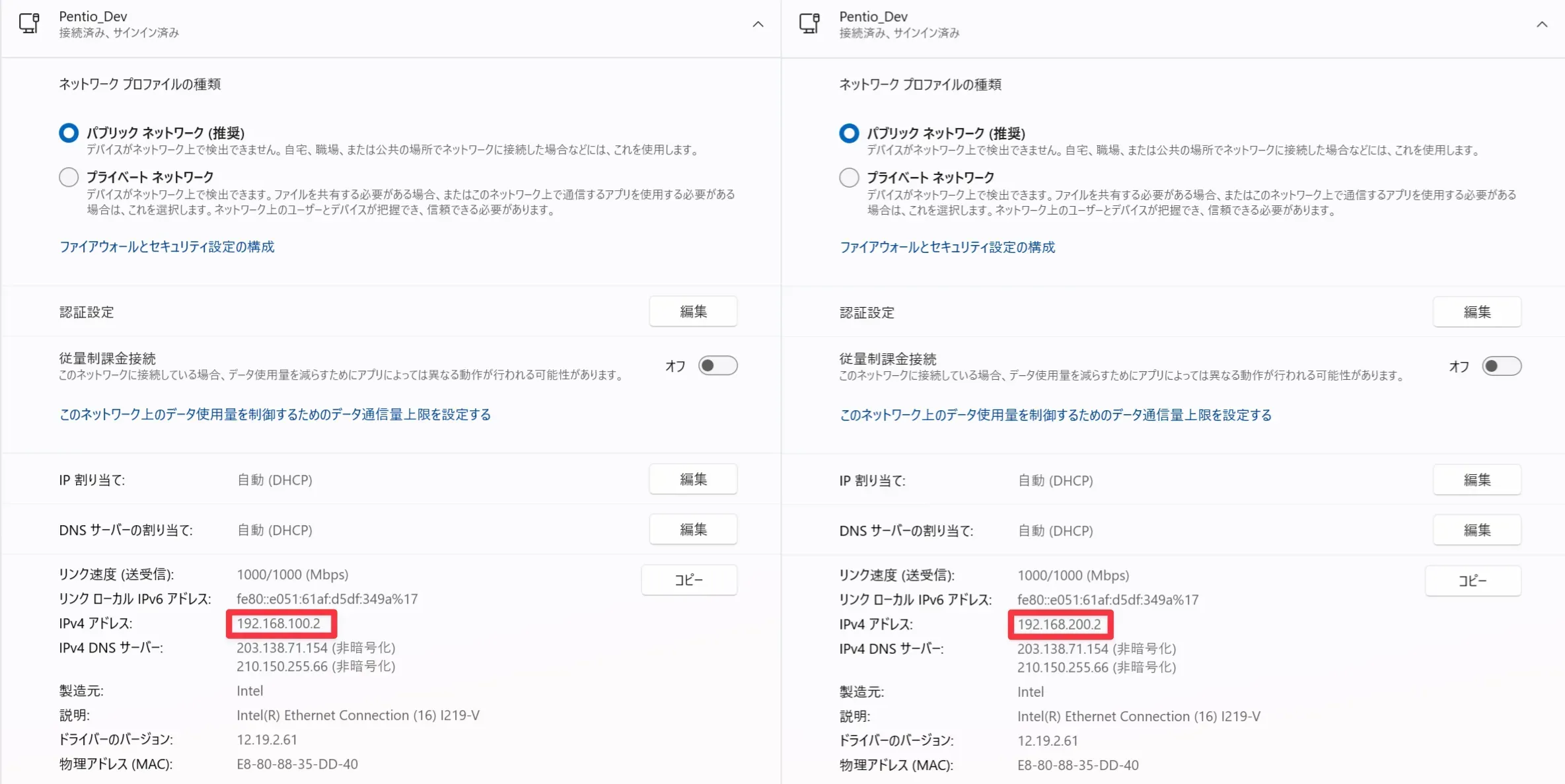Edit authentication settings in left panel
The image size is (1565, 784).
tap(693, 311)
